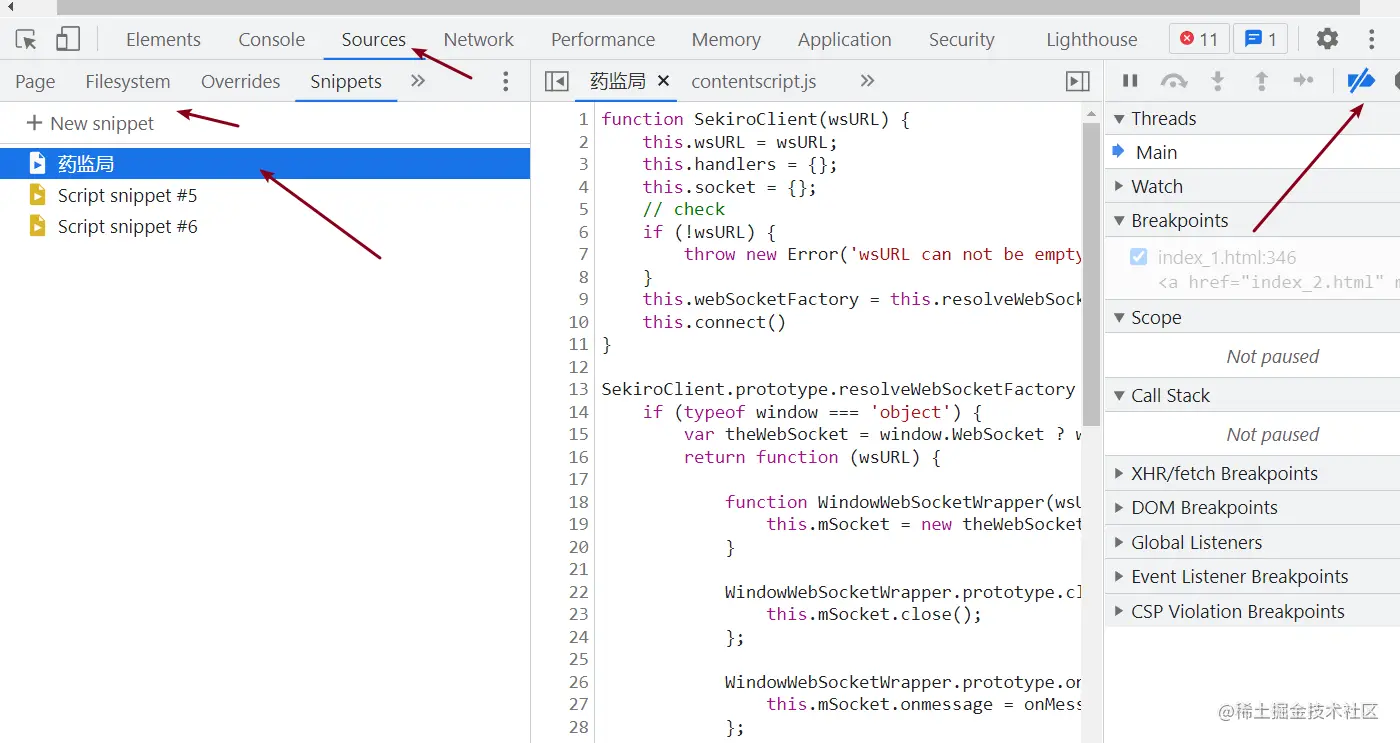
Task: Click the blue issues badge showing 1
Action: click(x=1260, y=39)
